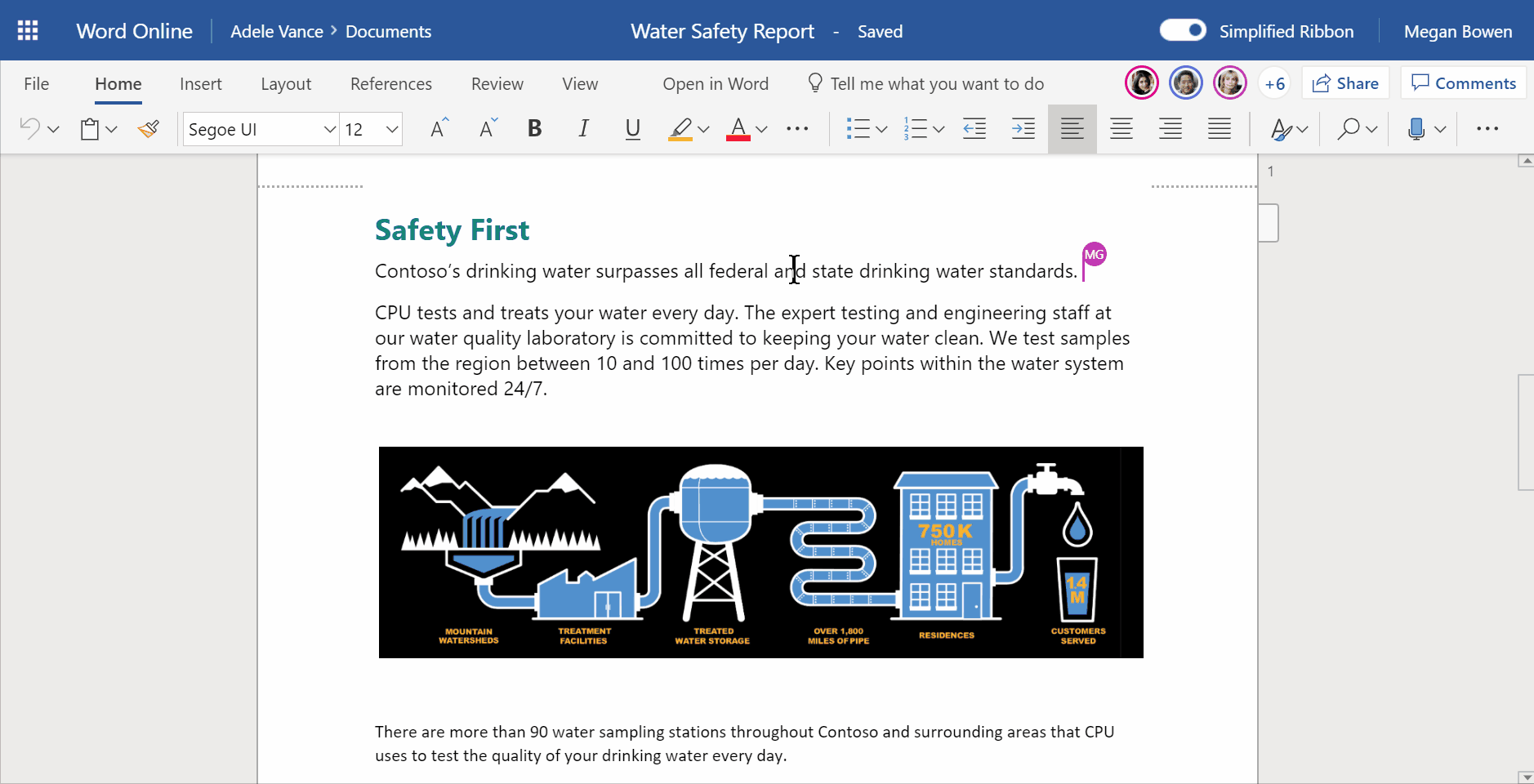Click the Word Online brand link
Viewport: 1534px width, 784px height.
[x=135, y=31]
